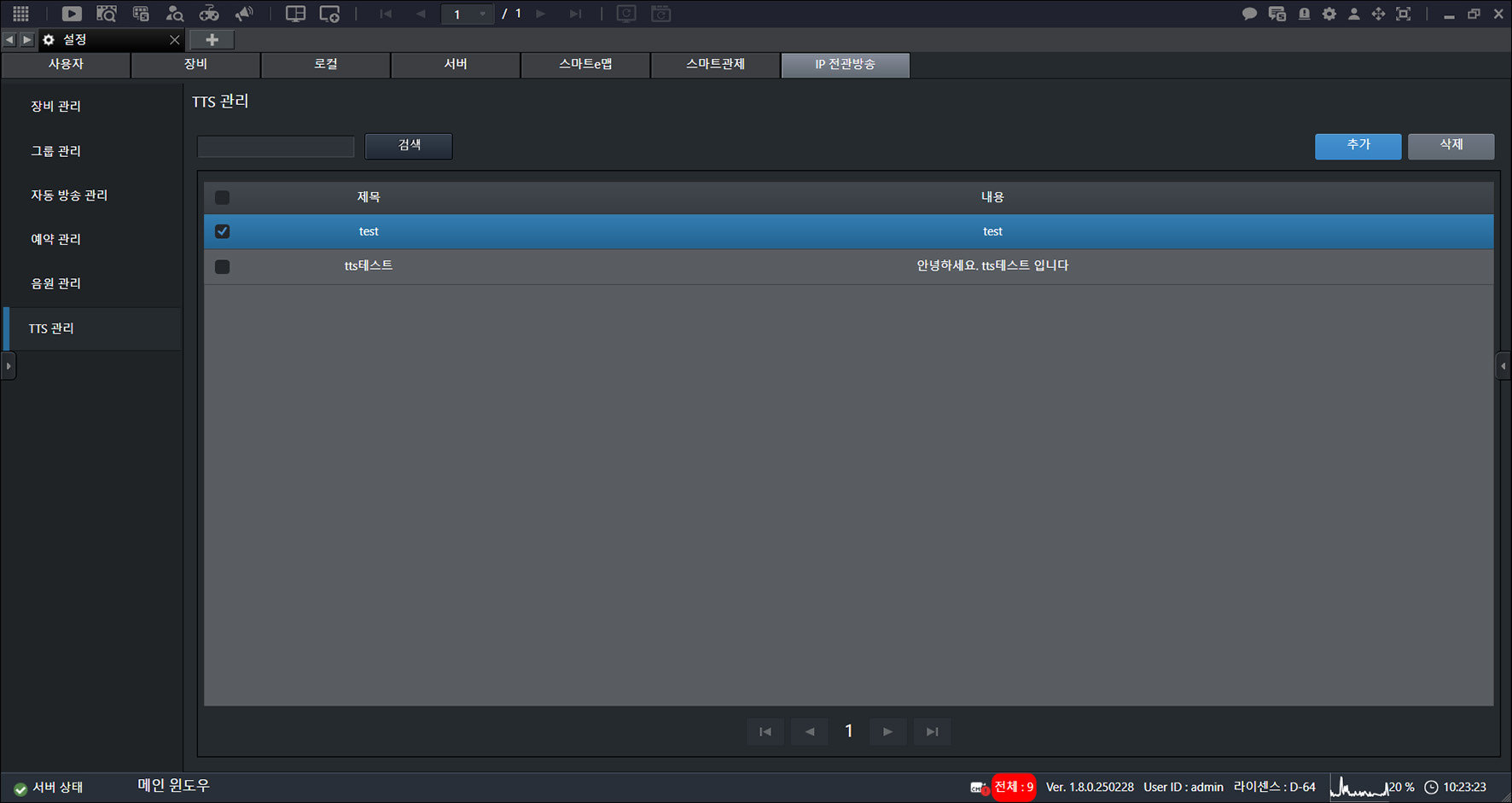Click the calendar refresh icon

point(661,14)
